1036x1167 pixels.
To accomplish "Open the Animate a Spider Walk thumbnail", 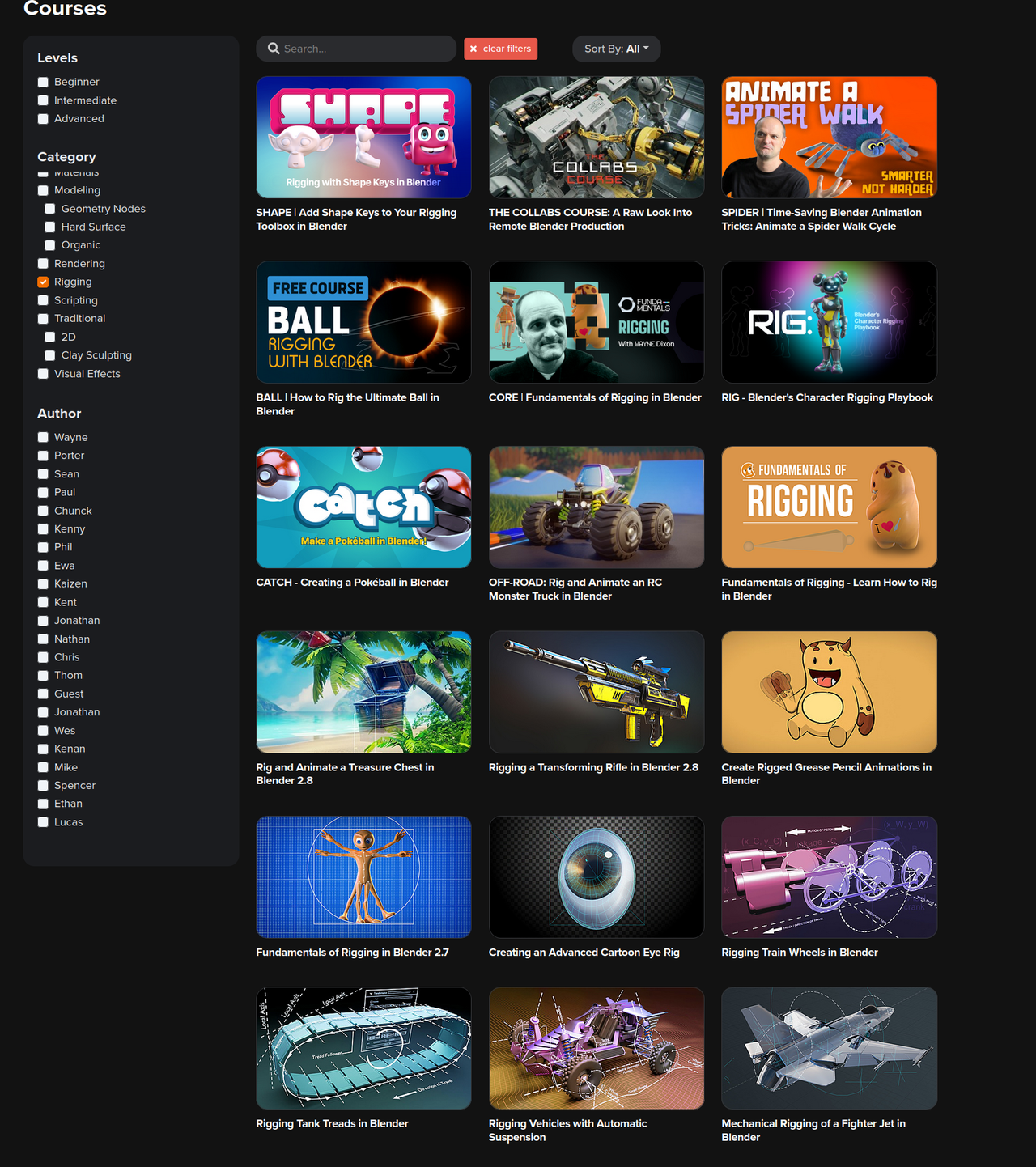I will (x=830, y=138).
